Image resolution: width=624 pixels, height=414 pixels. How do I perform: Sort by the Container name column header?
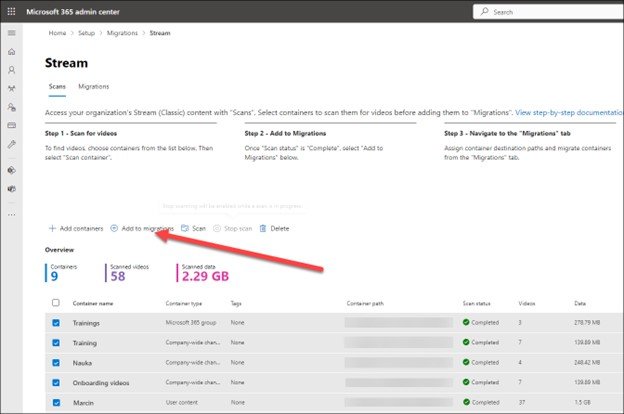(x=92, y=302)
